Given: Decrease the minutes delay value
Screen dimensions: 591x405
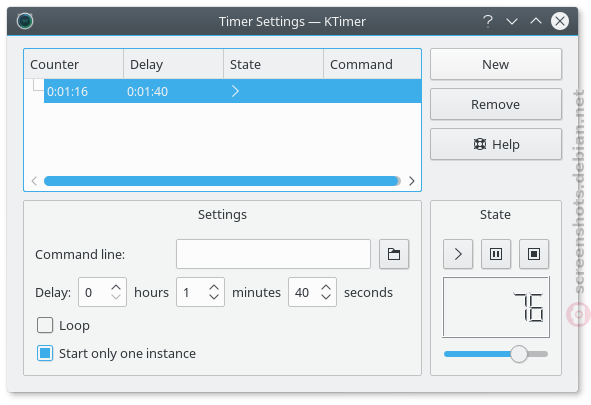Looking at the screenshot, I should (x=214, y=296).
